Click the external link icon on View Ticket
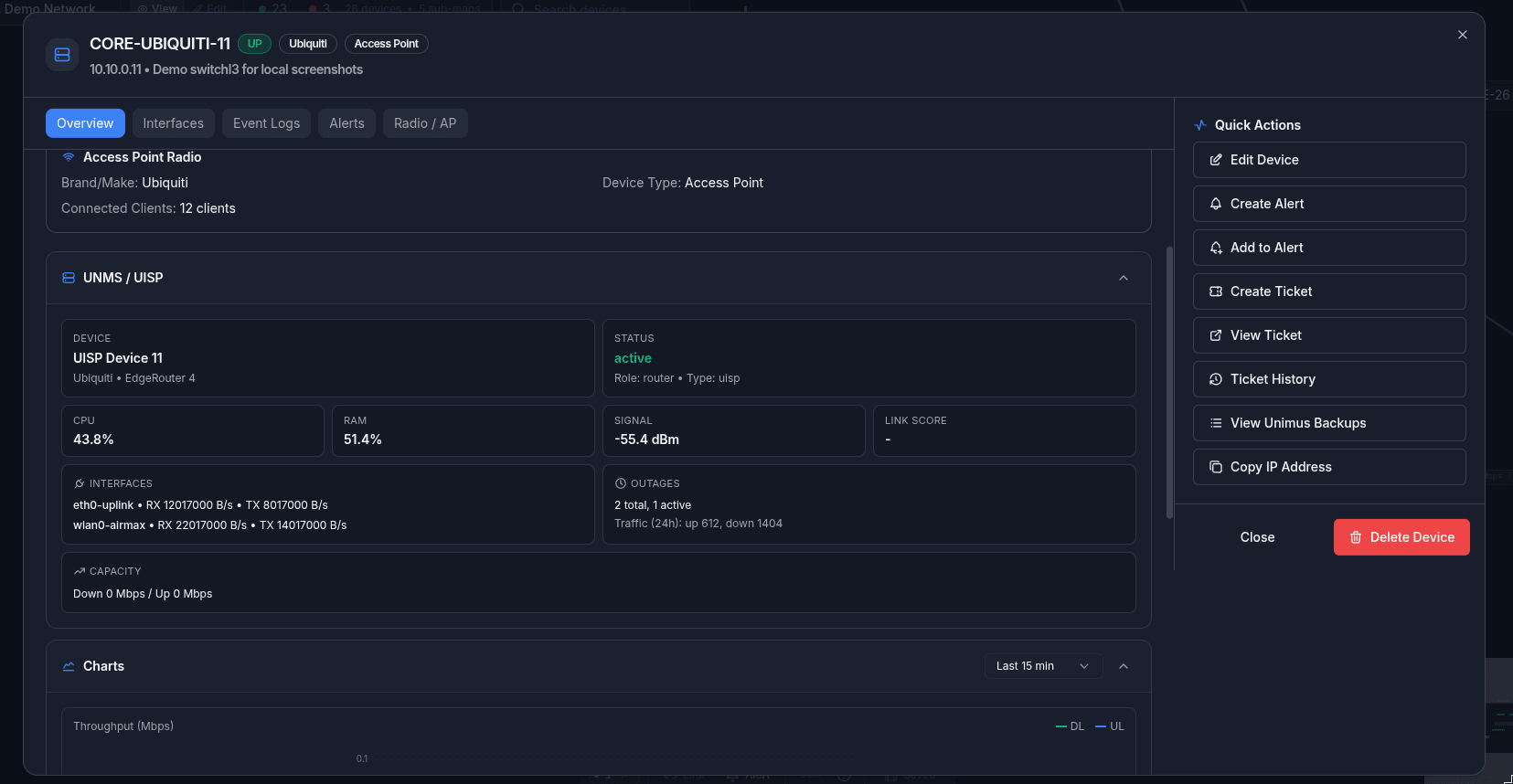Viewport: 1513px width, 784px height. click(1216, 335)
